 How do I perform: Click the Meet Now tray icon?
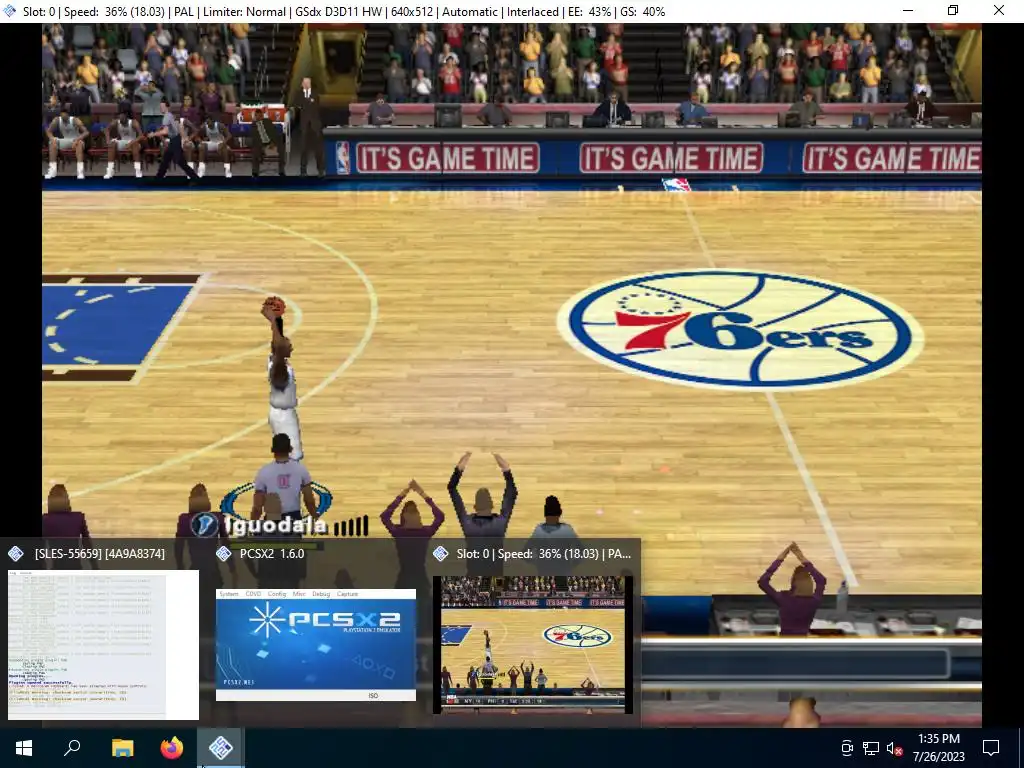click(847, 748)
